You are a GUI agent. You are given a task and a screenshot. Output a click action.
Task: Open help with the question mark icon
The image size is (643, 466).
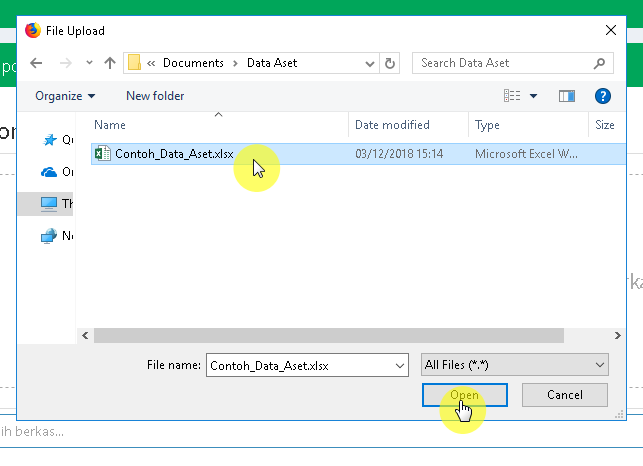coord(602,96)
